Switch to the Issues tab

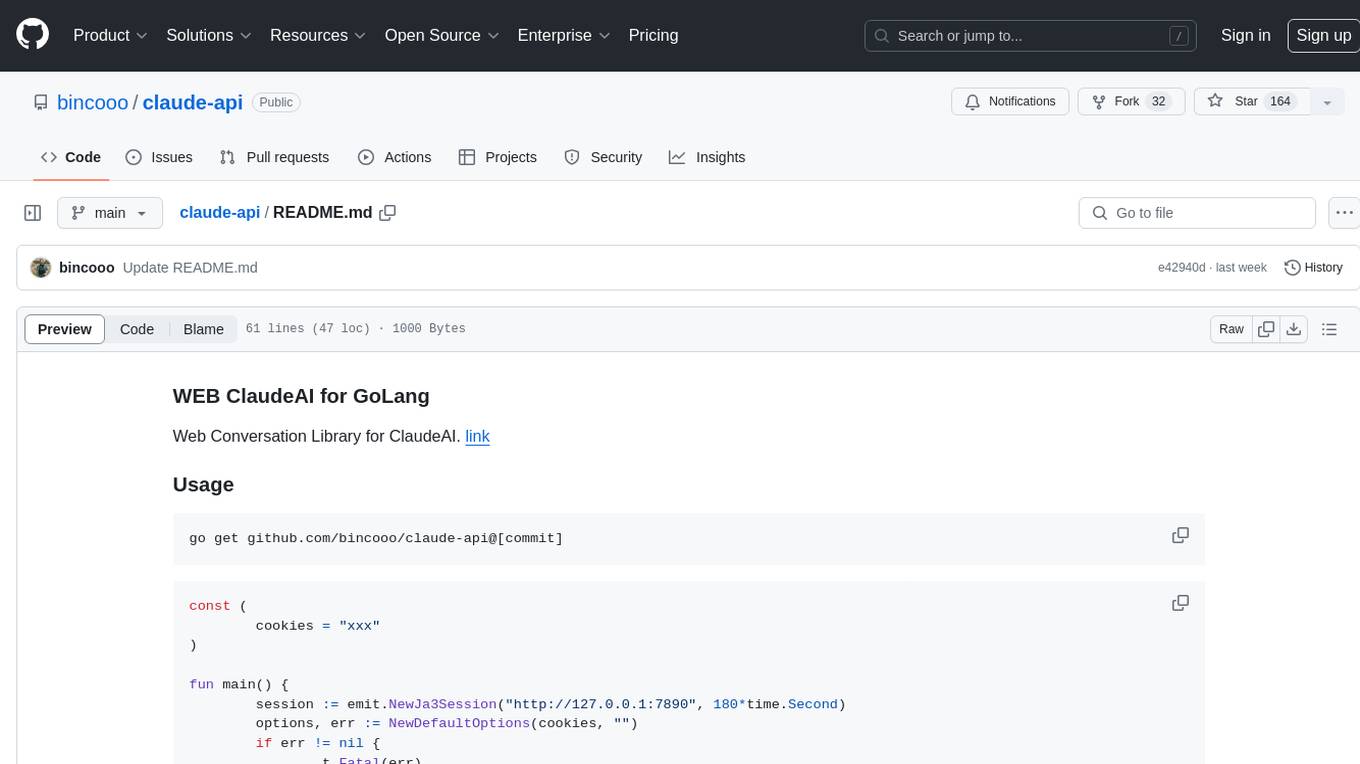(159, 157)
